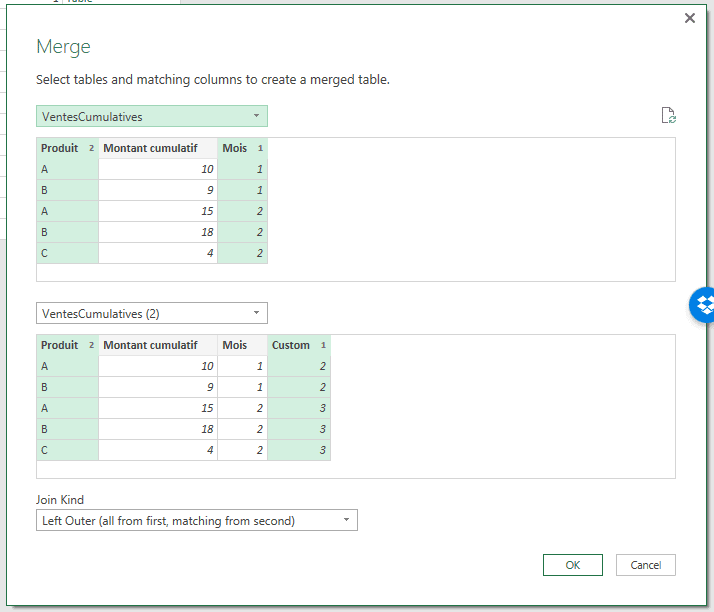Select Produit column in second table
The width and height of the screenshot is (714, 612).
pyautogui.click(x=60, y=345)
